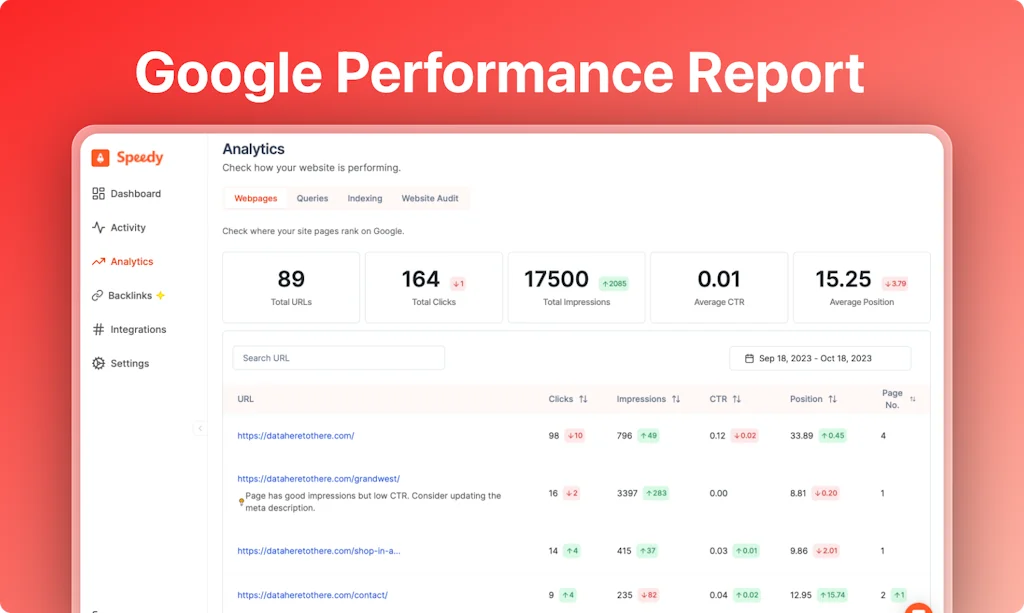Open the dataheretothere.com/grandwest/ link
1024x613 pixels.
pyautogui.click(x=319, y=479)
